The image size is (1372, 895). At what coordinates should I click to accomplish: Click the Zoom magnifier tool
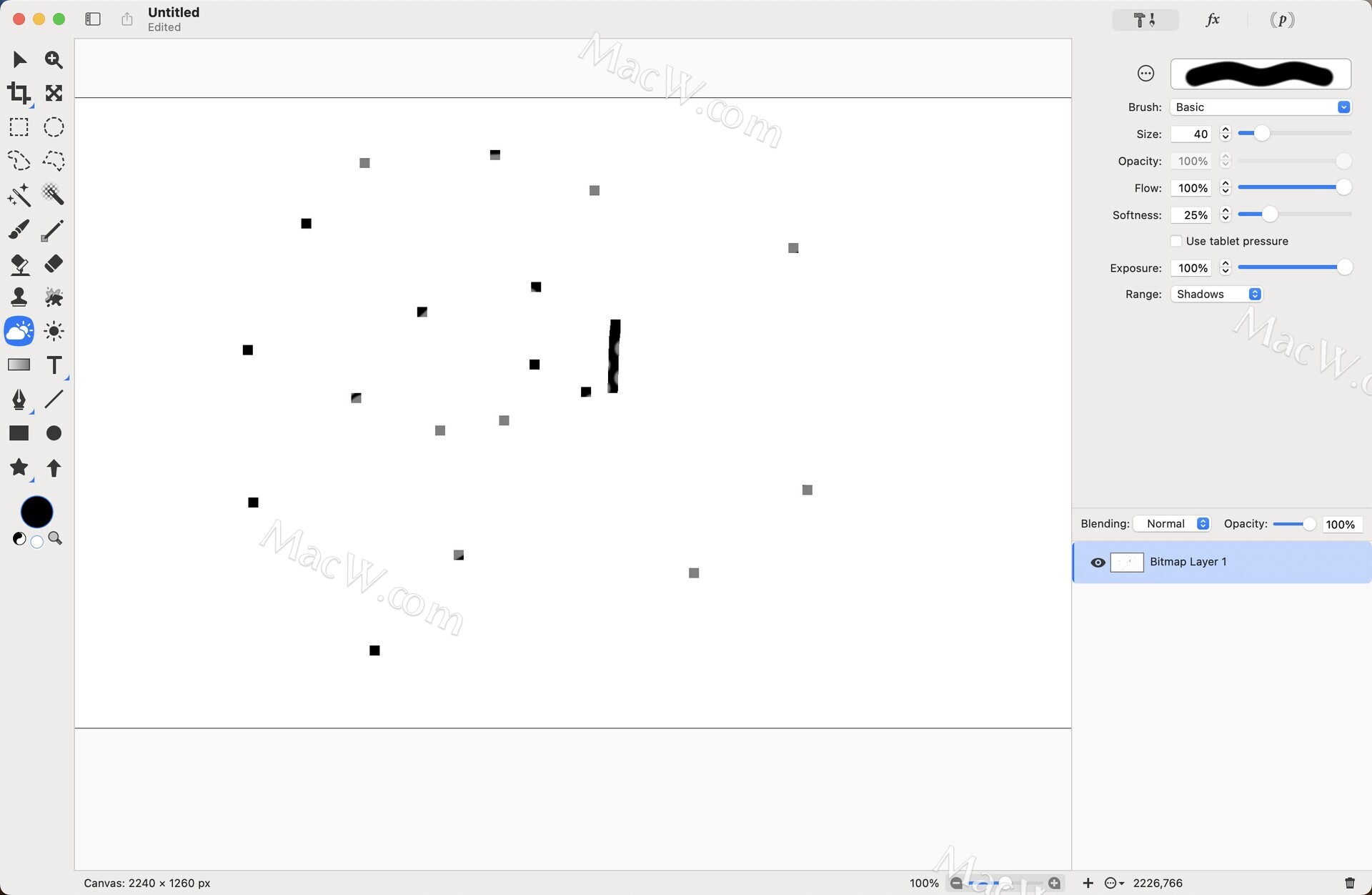point(54,59)
